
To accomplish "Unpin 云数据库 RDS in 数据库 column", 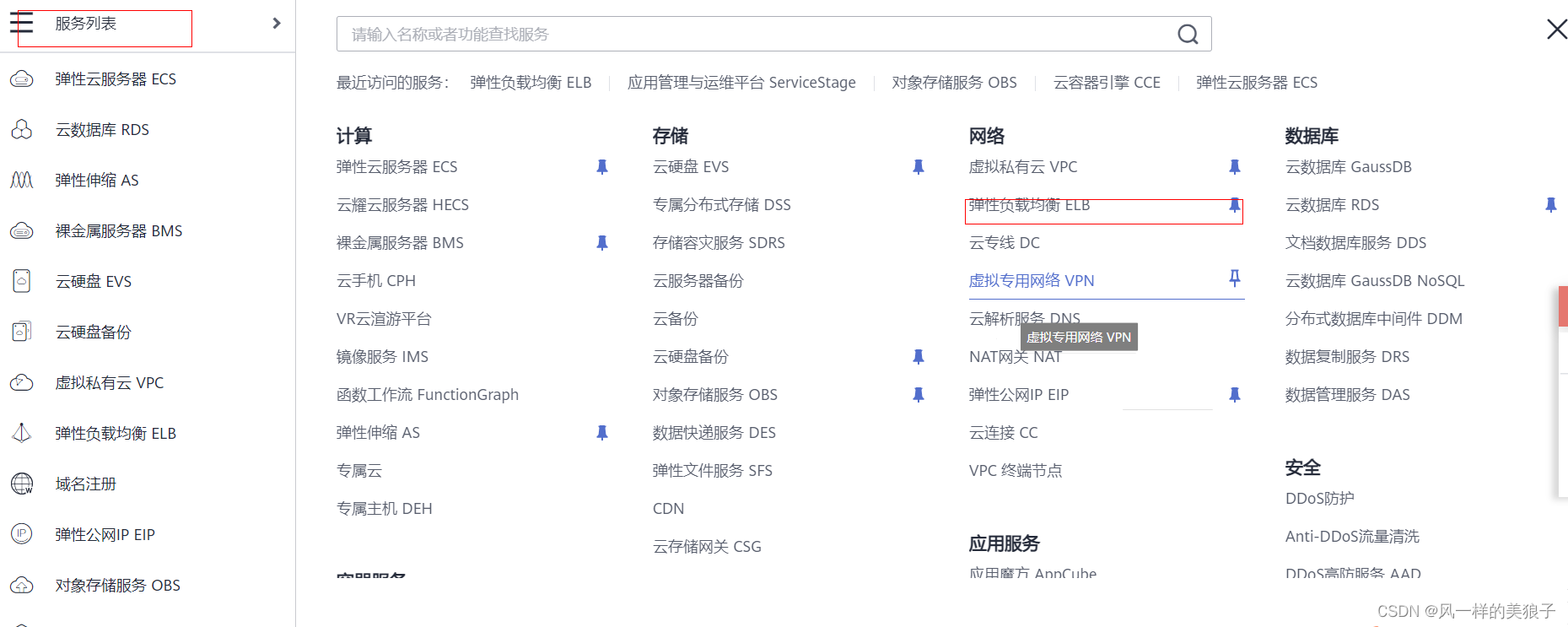I will (1551, 205).
